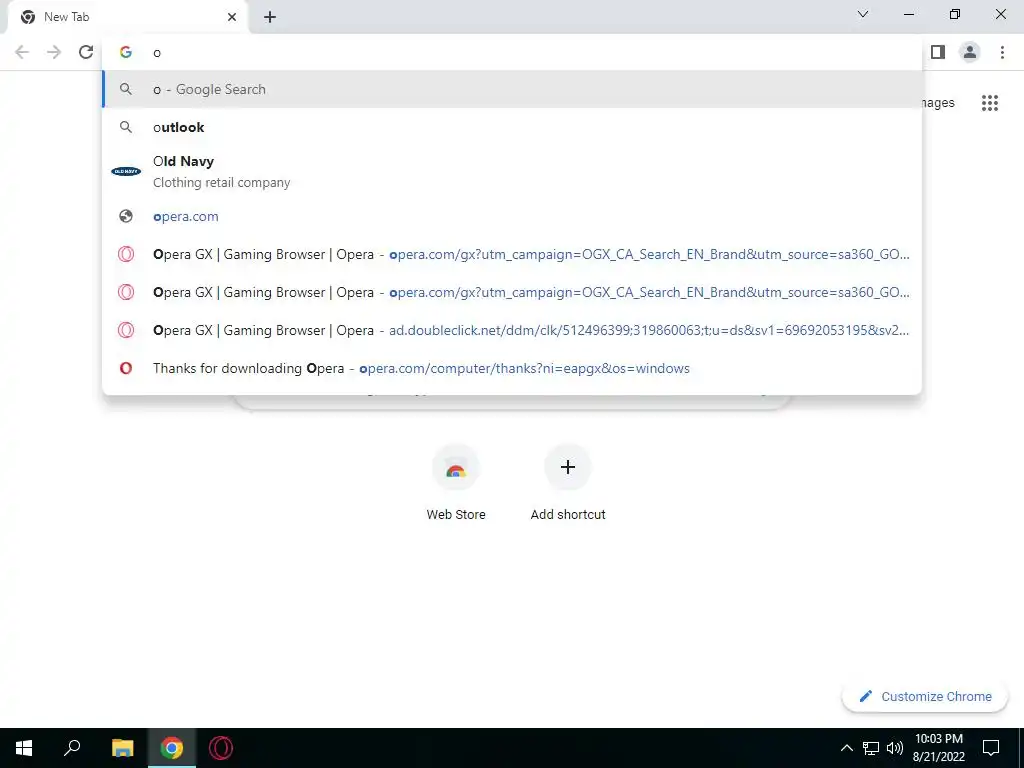Image resolution: width=1024 pixels, height=768 pixels.
Task: Click the globe icon beside opera.com
Action: (x=126, y=216)
